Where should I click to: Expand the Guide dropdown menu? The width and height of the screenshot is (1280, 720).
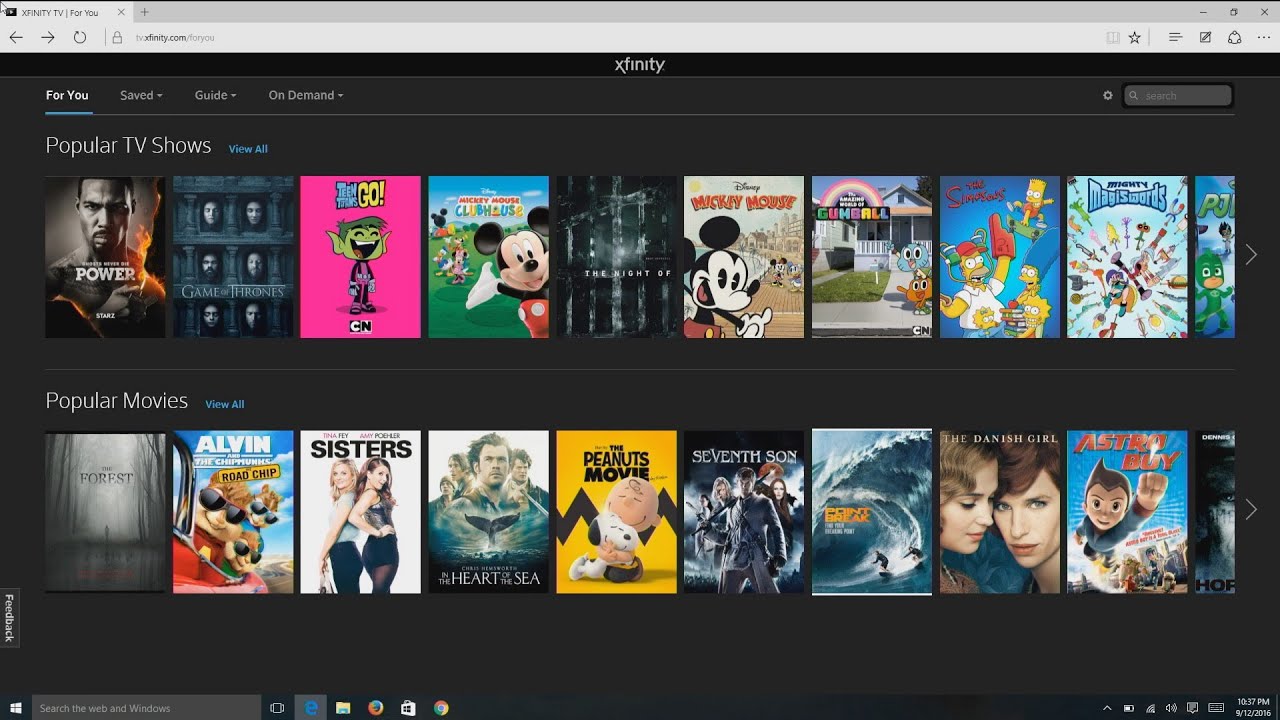pos(216,95)
